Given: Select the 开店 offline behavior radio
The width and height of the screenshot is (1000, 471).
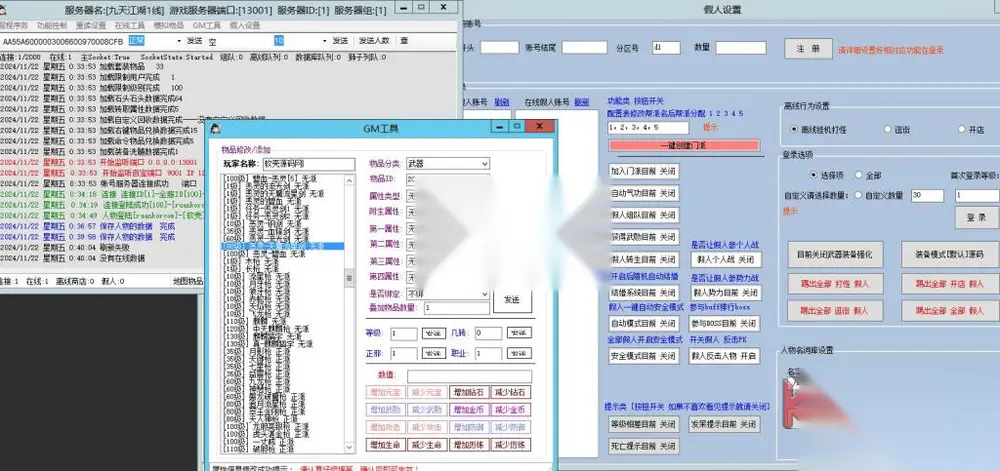Looking at the screenshot, I should (962, 129).
